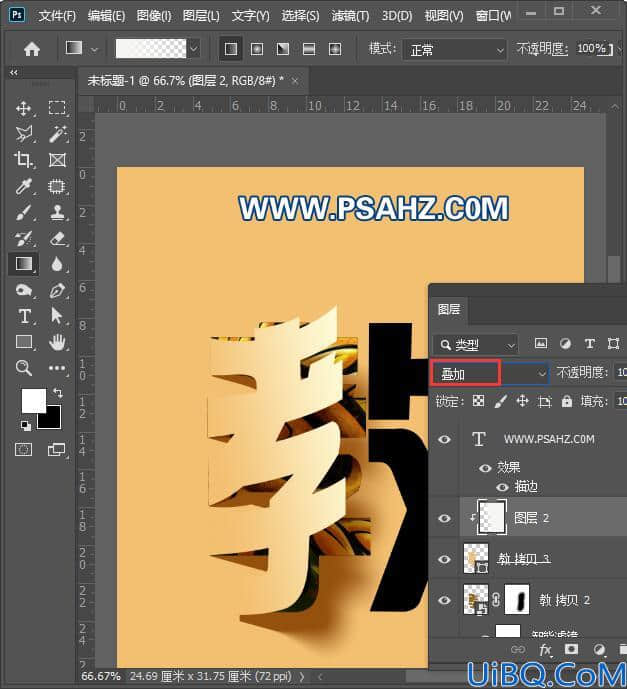Choose Reflected gradient style
Image resolution: width=627 pixels, height=689 pixels.
(x=309, y=49)
